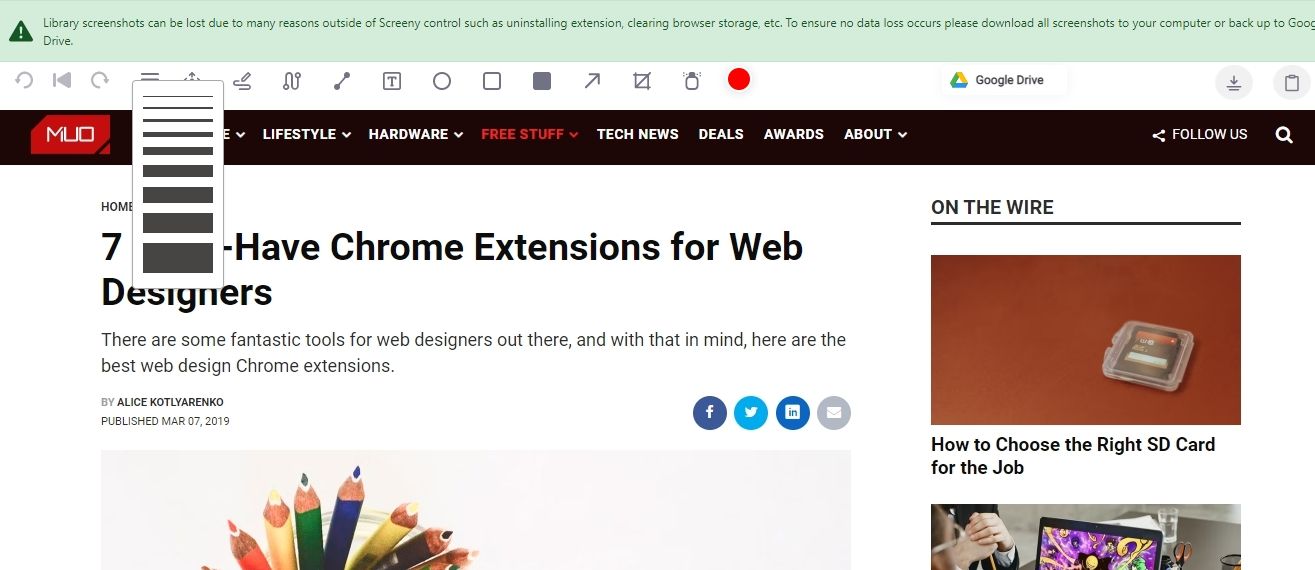Share article via email icon
Viewport: 1315px width, 570px height.
tap(834, 413)
